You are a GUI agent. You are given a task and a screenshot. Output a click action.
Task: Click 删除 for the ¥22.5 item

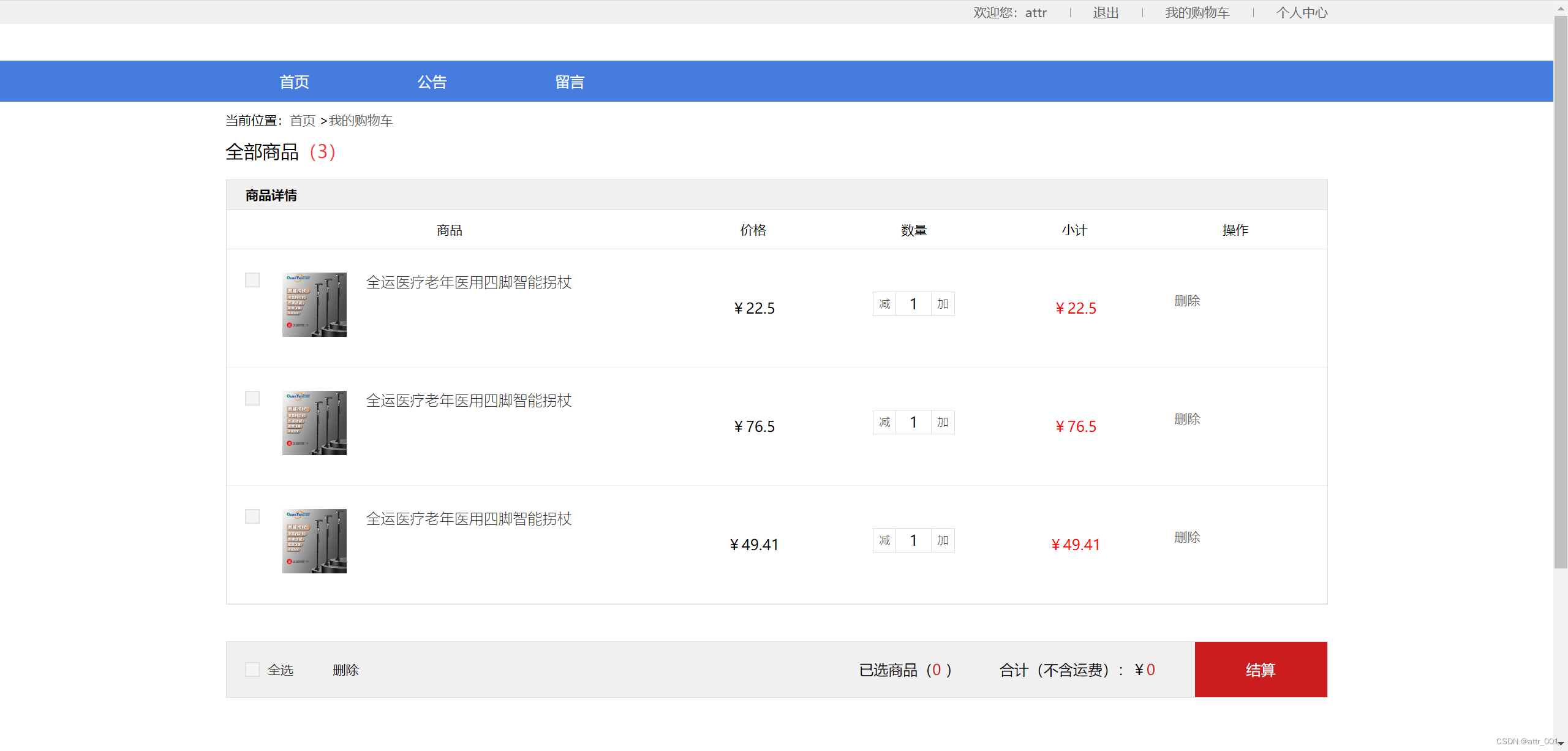(1186, 301)
